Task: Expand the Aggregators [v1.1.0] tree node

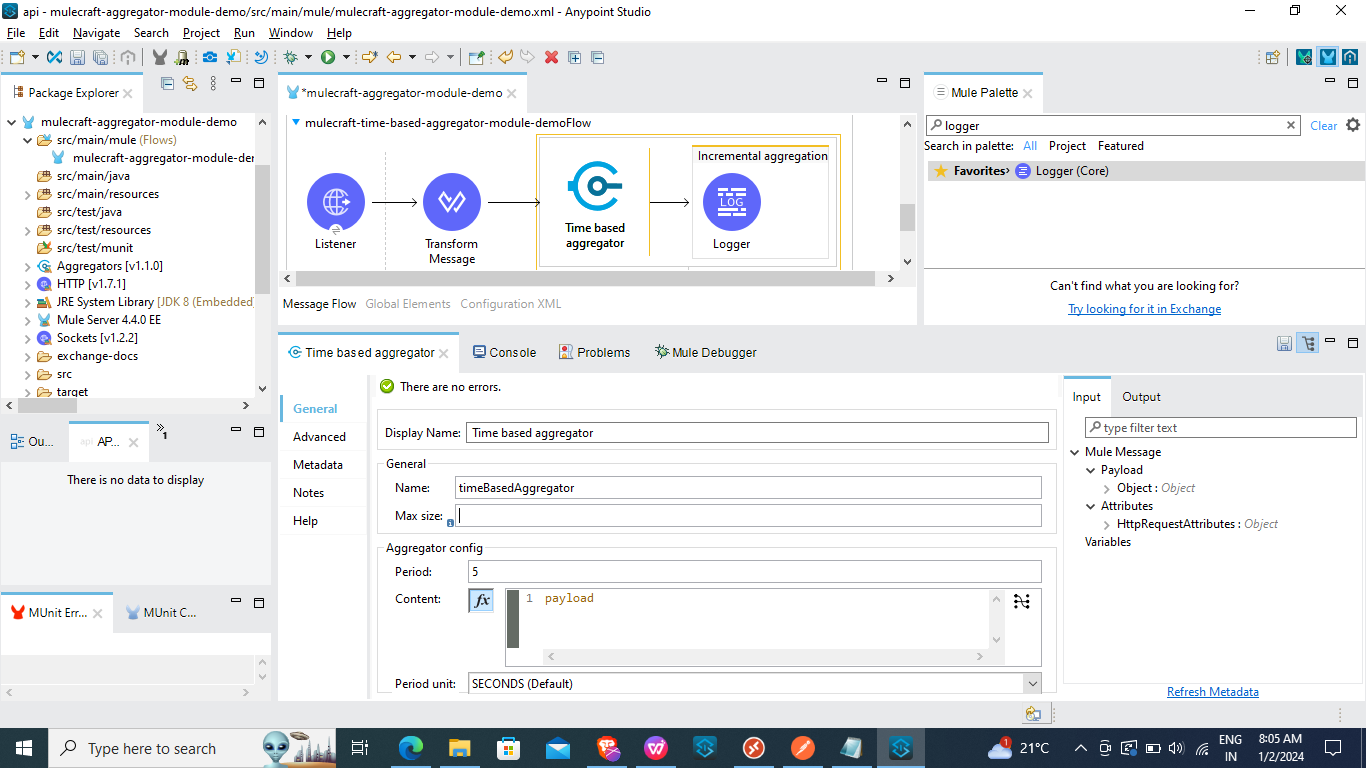Action: tap(27, 266)
